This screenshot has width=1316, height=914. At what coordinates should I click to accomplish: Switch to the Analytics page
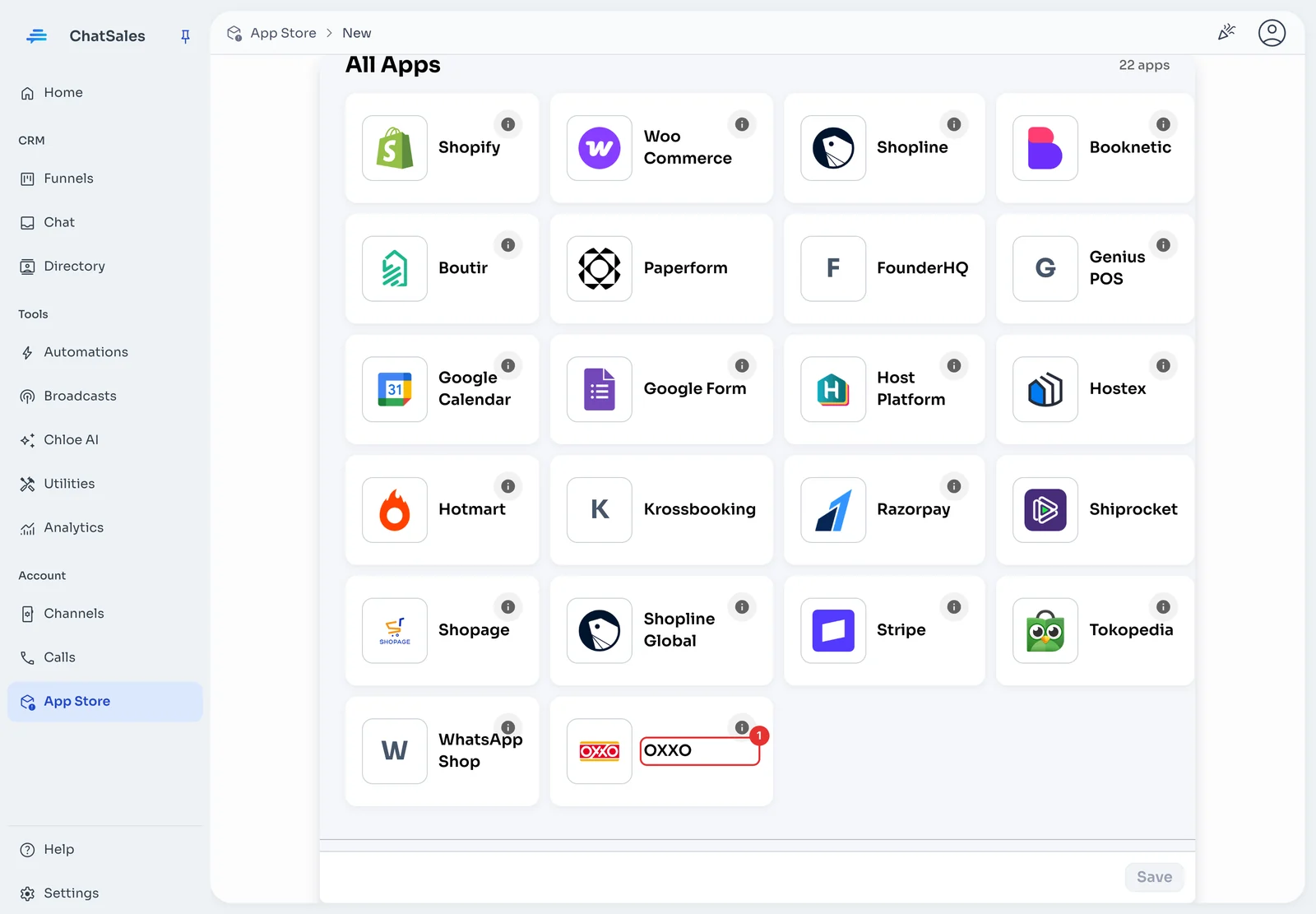tap(105, 527)
